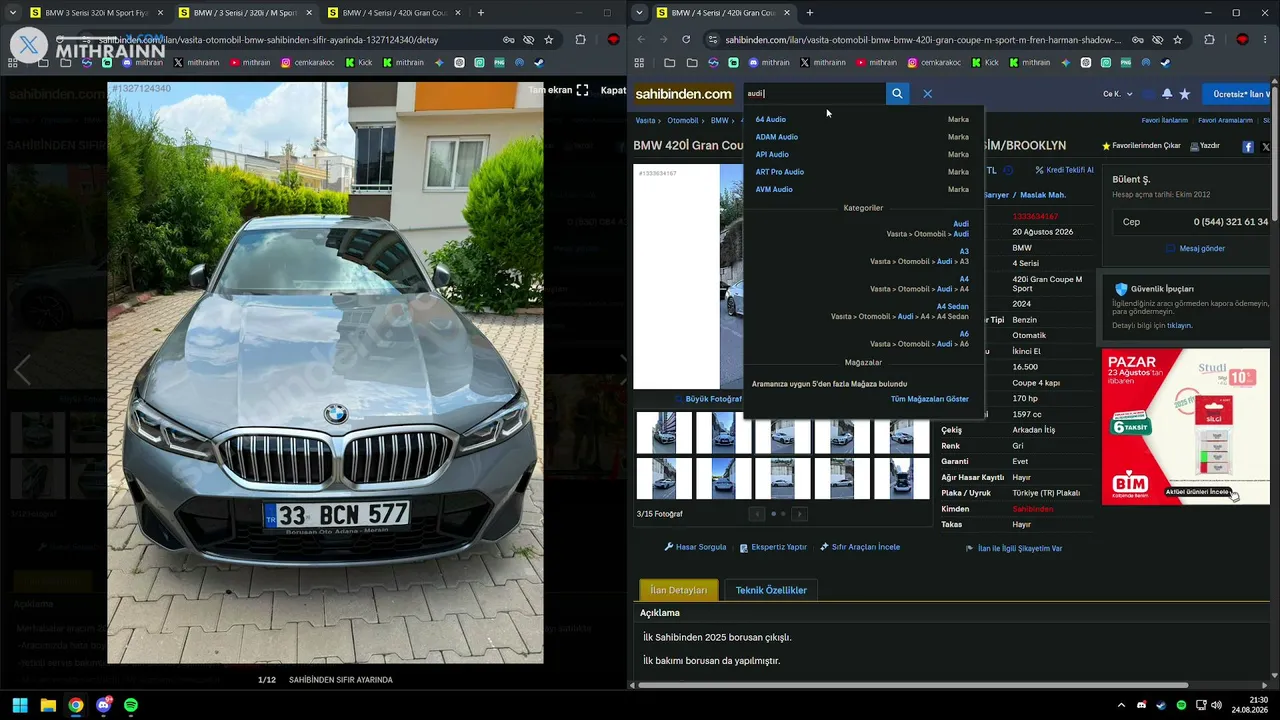Show hidden system tray icons

1121,705
